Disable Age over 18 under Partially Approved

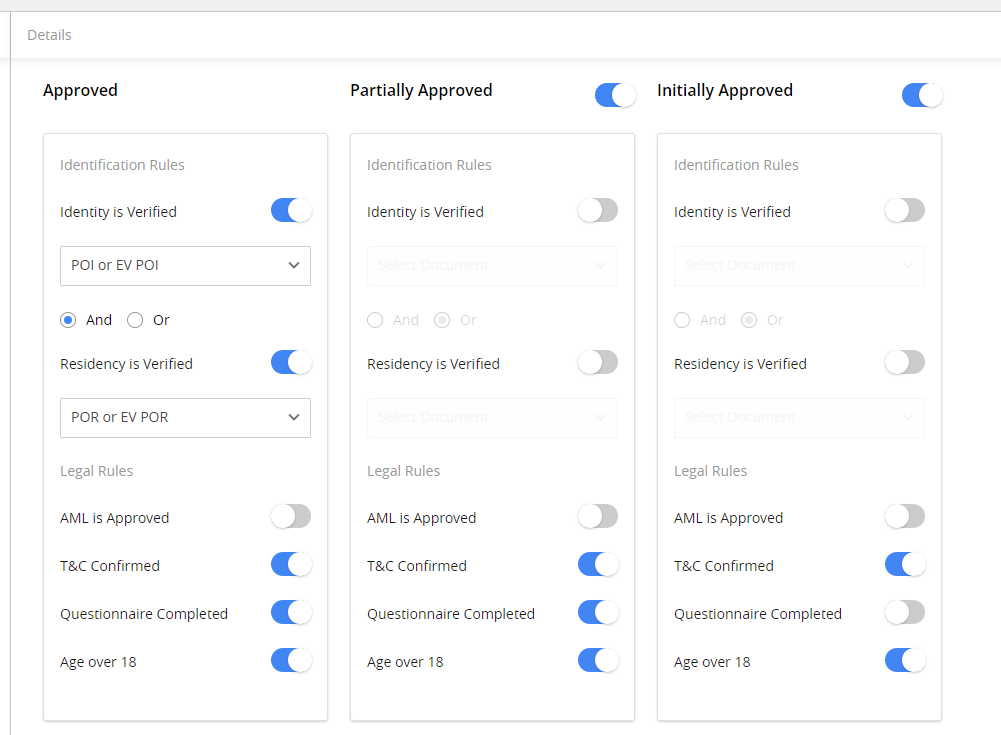[x=597, y=660]
